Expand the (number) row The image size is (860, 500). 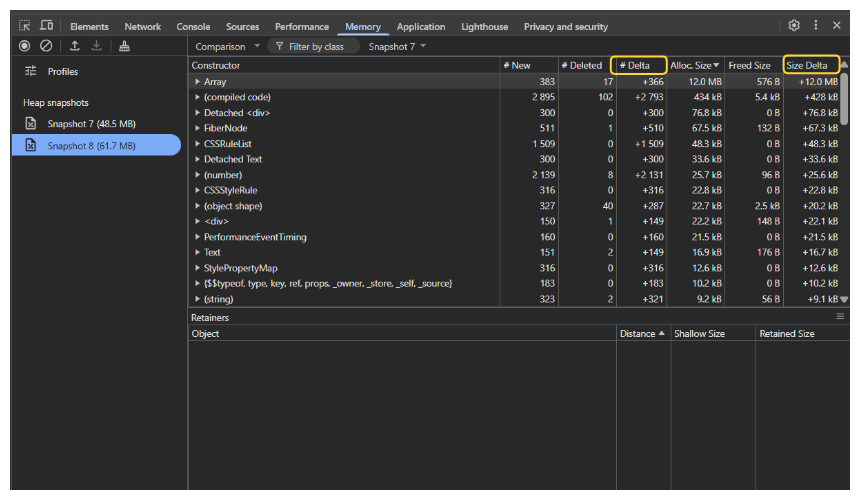click(197, 175)
